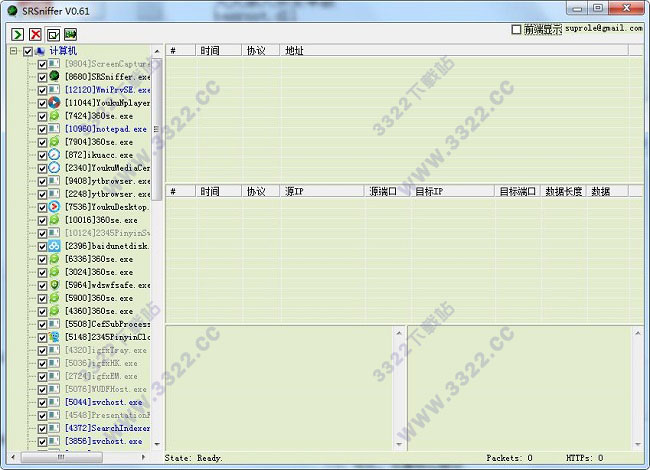
Task: Collapse the 计算机 tree node
Action: (x=14, y=51)
